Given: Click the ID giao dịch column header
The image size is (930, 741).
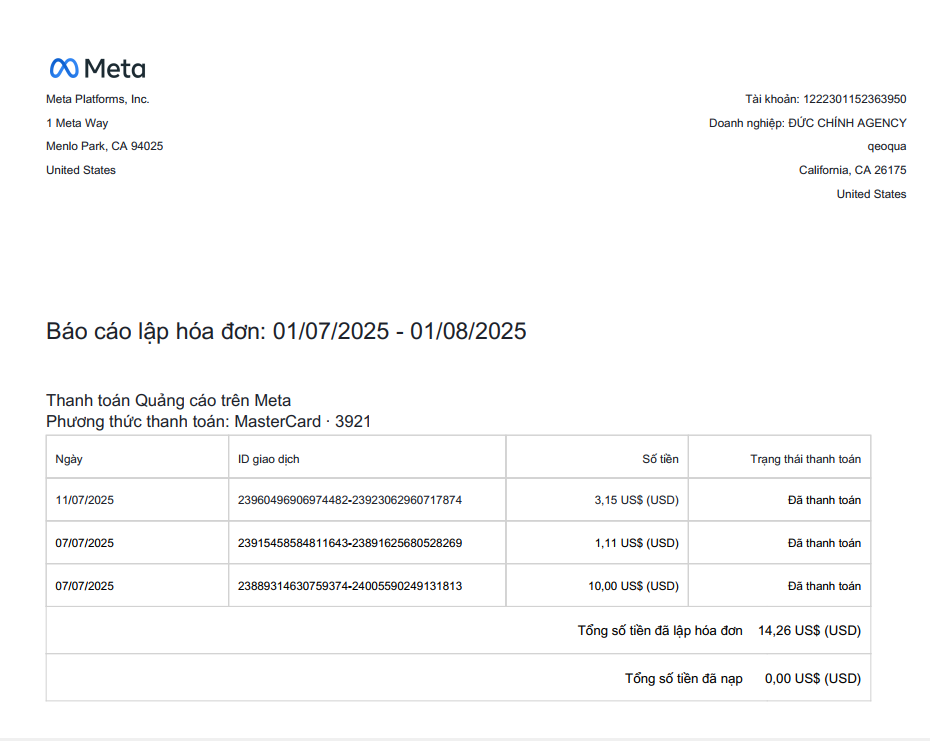Looking at the screenshot, I should [x=268, y=459].
